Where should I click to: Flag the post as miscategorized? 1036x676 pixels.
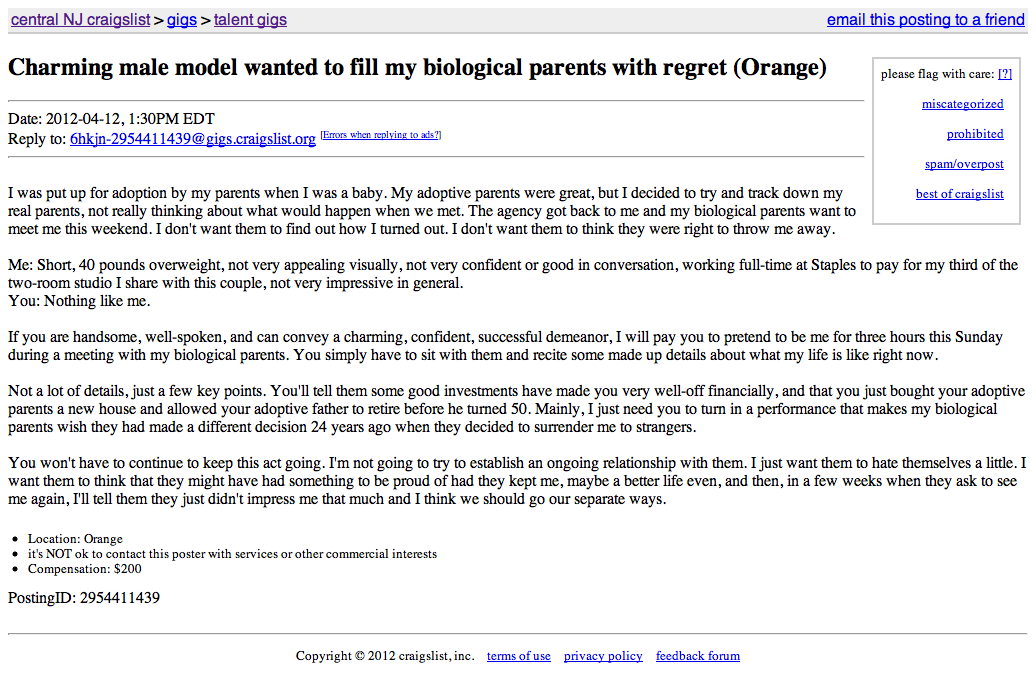pyautogui.click(x=963, y=104)
